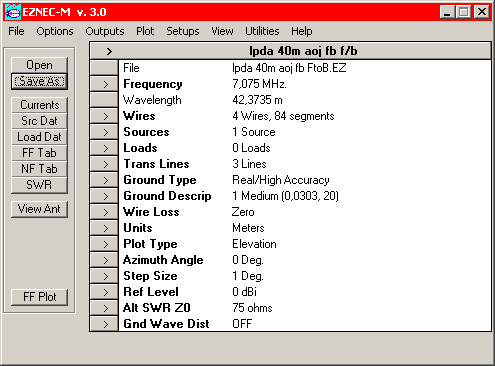Maximize the EZNEC-M window
This screenshot has height=366, width=495.
click(463, 12)
